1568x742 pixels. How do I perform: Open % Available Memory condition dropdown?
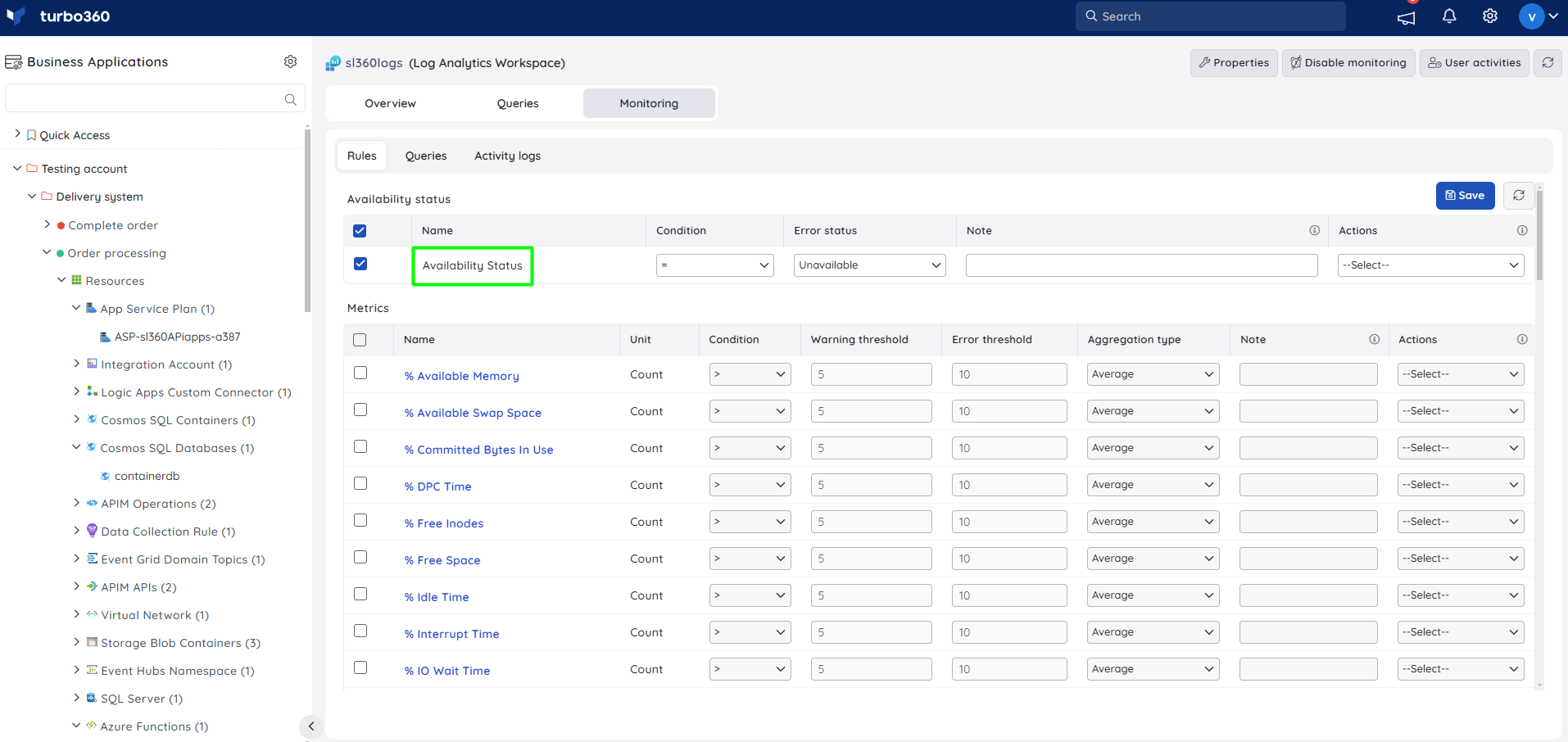point(750,374)
